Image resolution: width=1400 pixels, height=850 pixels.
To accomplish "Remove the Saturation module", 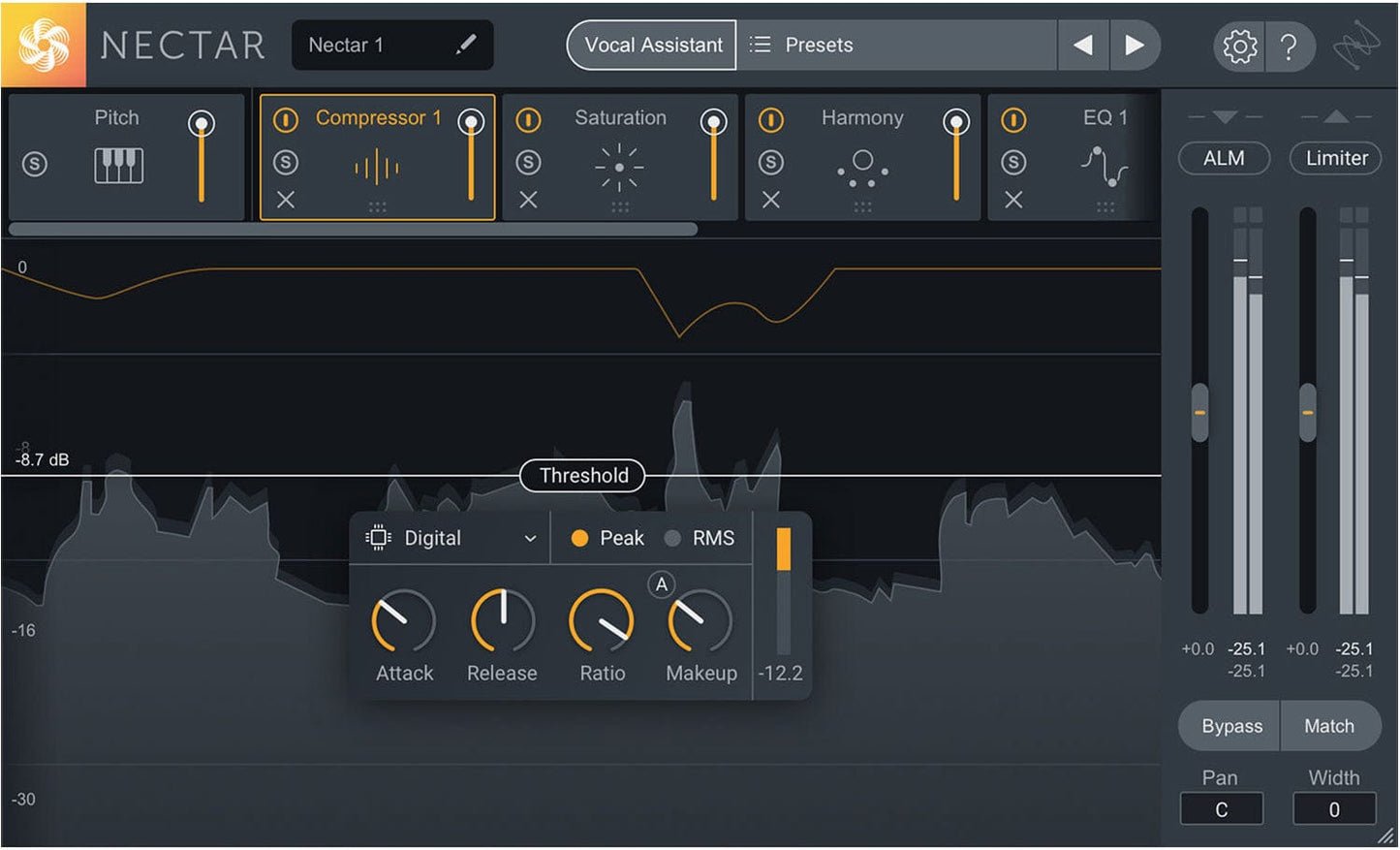I will click(x=528, y=200).
